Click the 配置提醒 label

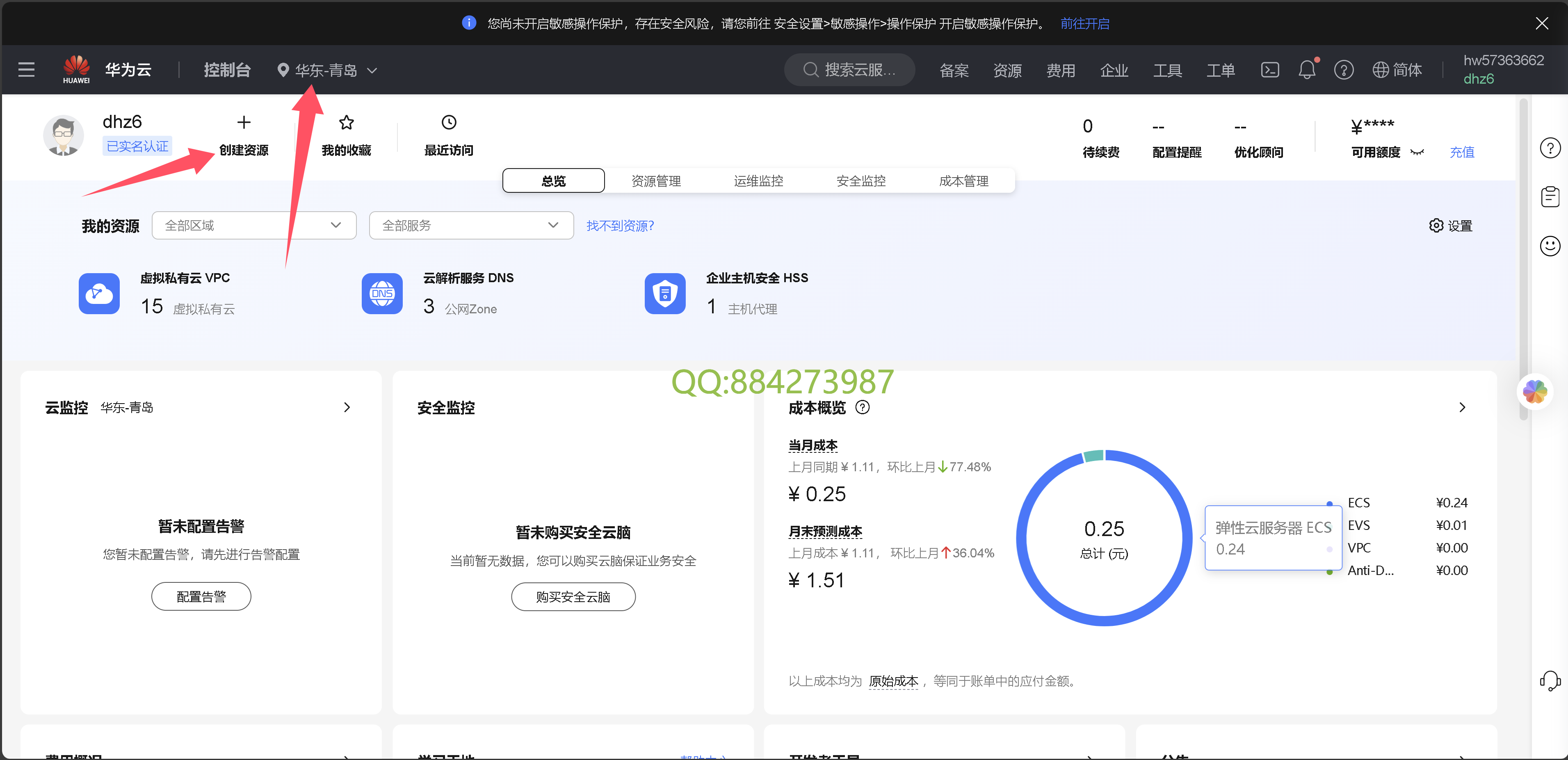coord(1177,152)
